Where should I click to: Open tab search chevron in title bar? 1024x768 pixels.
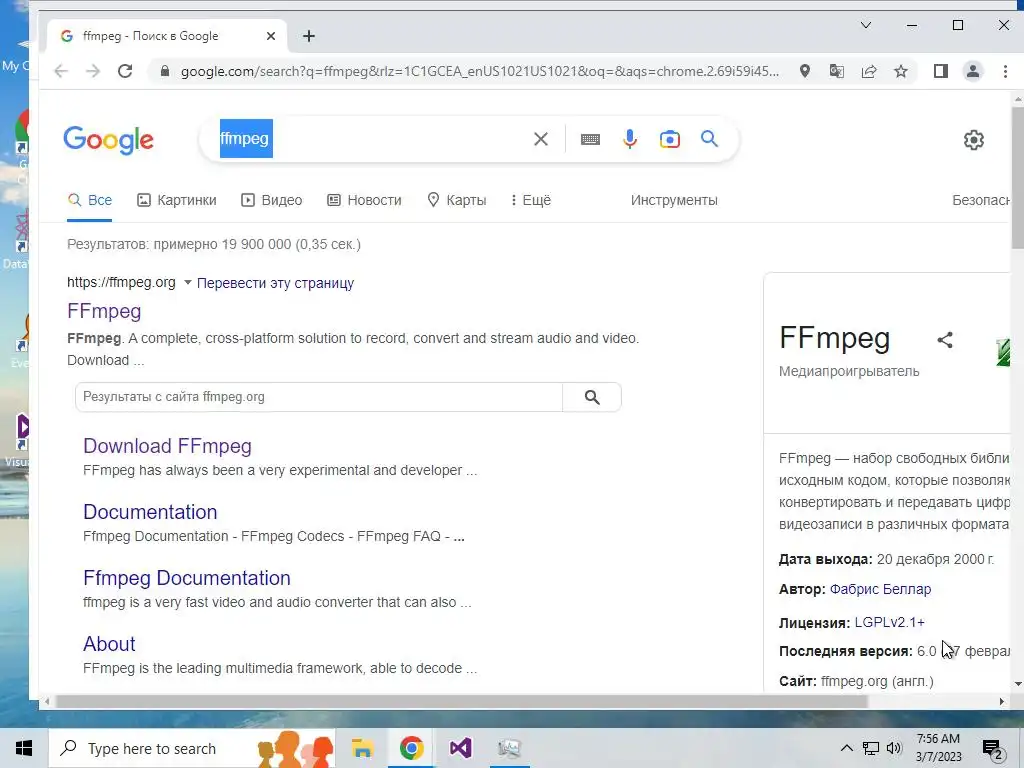[866, 25]
